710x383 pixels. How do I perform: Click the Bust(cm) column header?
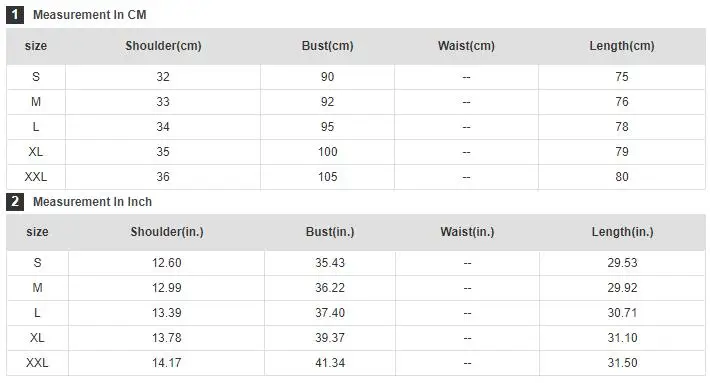point(327,46)
